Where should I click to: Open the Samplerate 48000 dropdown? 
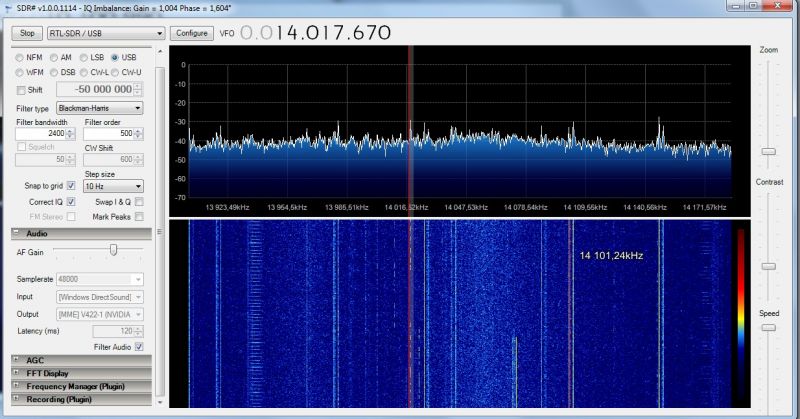100,279
